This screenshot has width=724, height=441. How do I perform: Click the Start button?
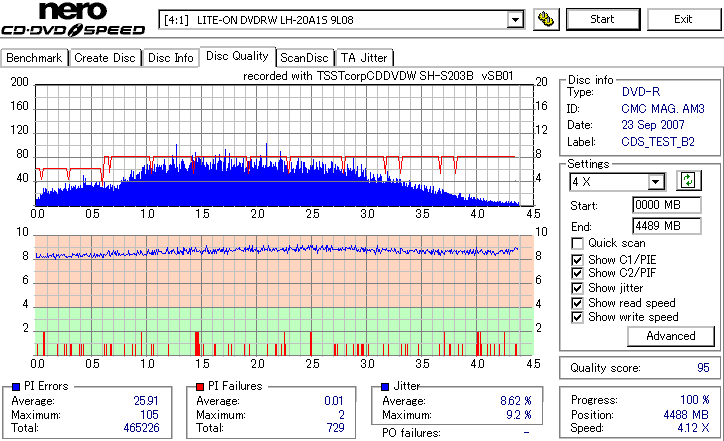click(x=603, y=19)
